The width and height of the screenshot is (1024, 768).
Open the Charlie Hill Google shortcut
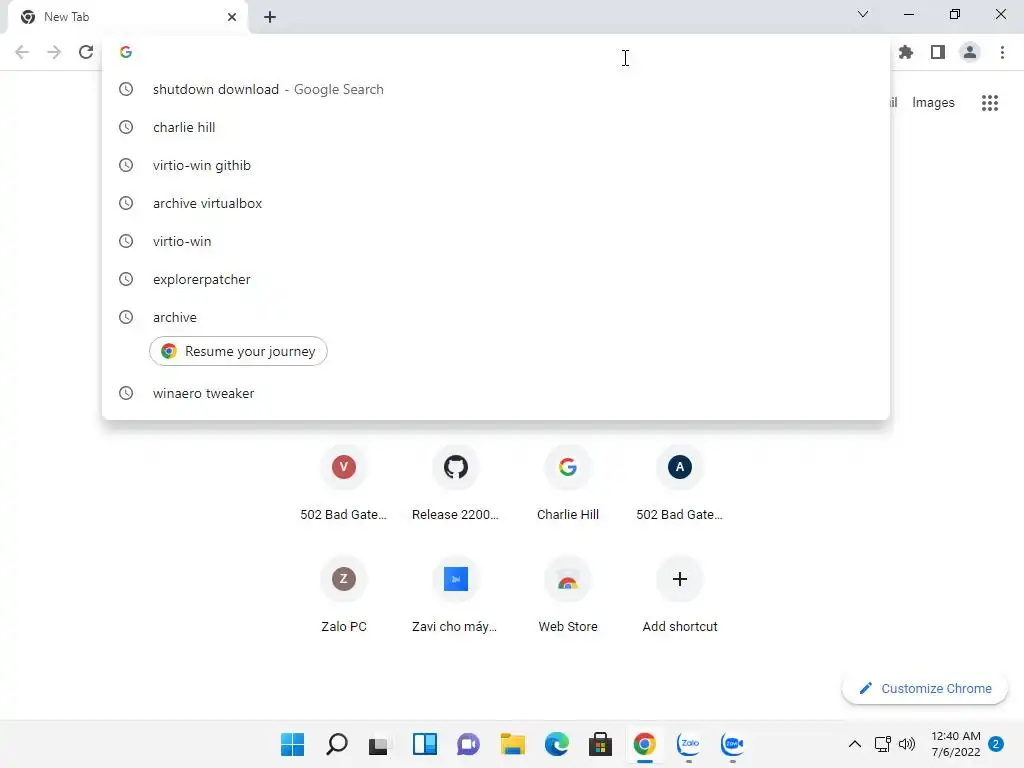tap(568, 484)
